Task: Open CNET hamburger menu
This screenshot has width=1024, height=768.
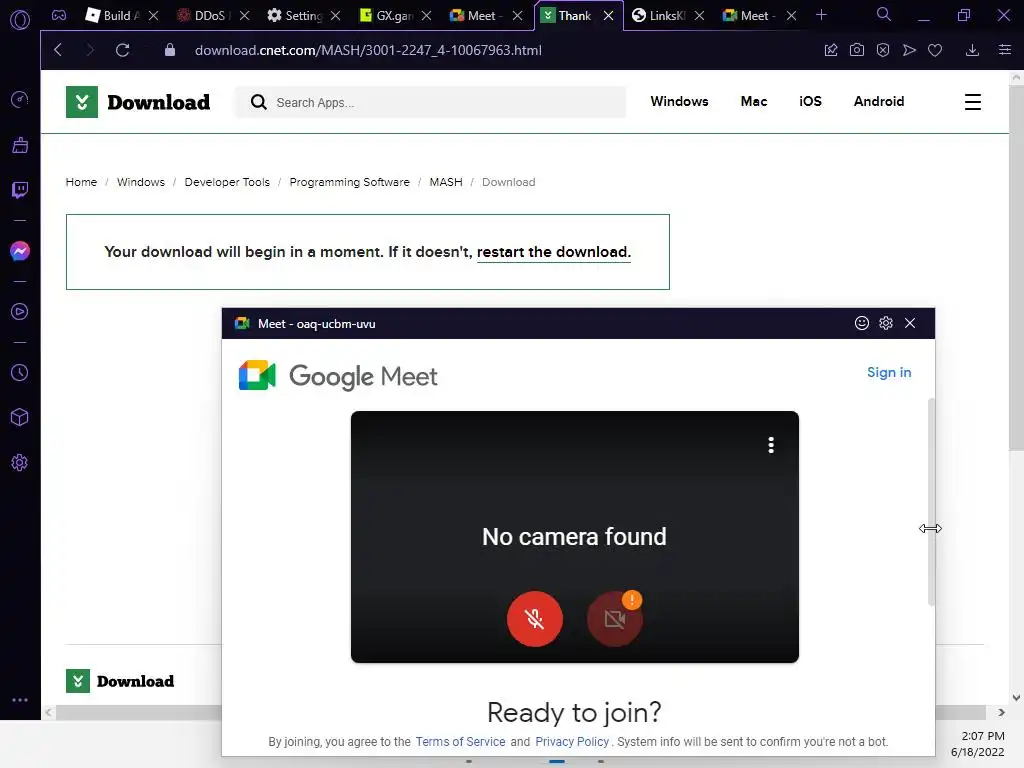Action: pos(972,102)
